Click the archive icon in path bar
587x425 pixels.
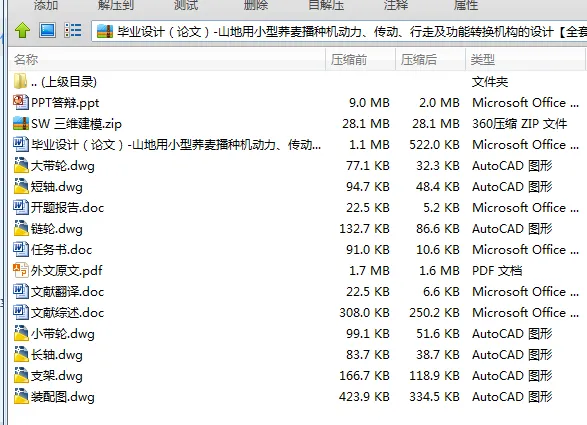pyautogui.click(x=105, y=31)
